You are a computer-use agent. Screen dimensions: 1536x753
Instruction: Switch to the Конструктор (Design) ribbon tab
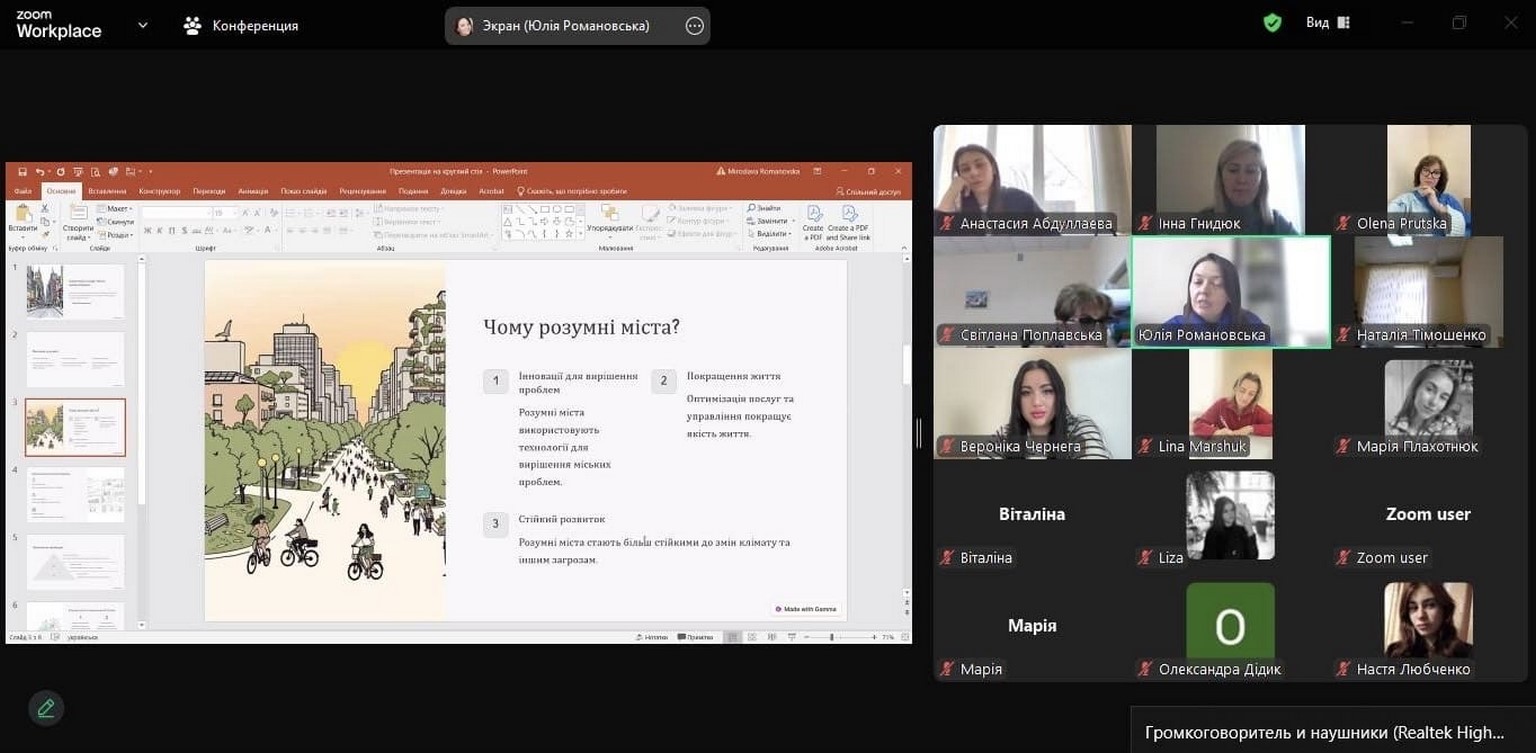tap(160, 191)
